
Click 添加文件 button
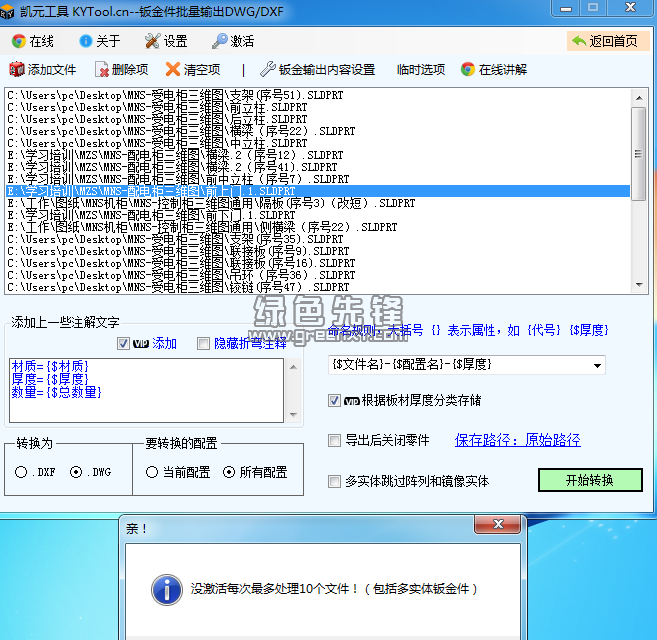click(43, 70)
